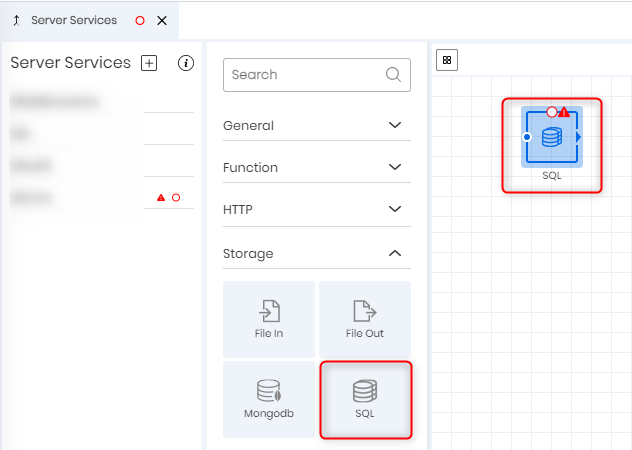Click the add server service plus icon
The image size is (632, 450).
[149, 63]
